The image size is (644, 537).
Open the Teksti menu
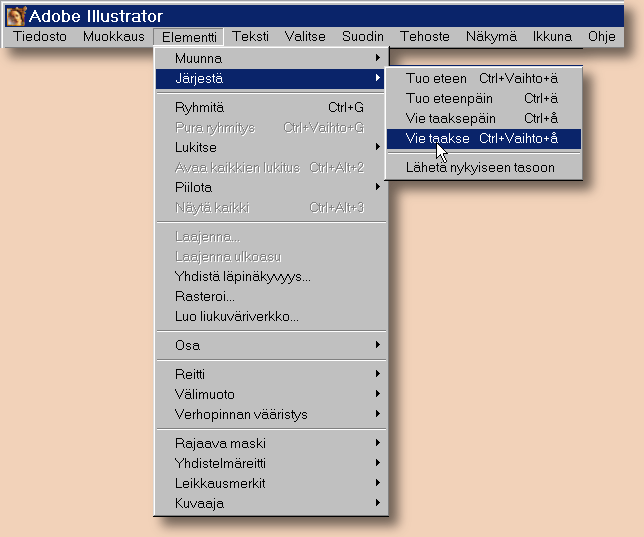pos(250,37)
